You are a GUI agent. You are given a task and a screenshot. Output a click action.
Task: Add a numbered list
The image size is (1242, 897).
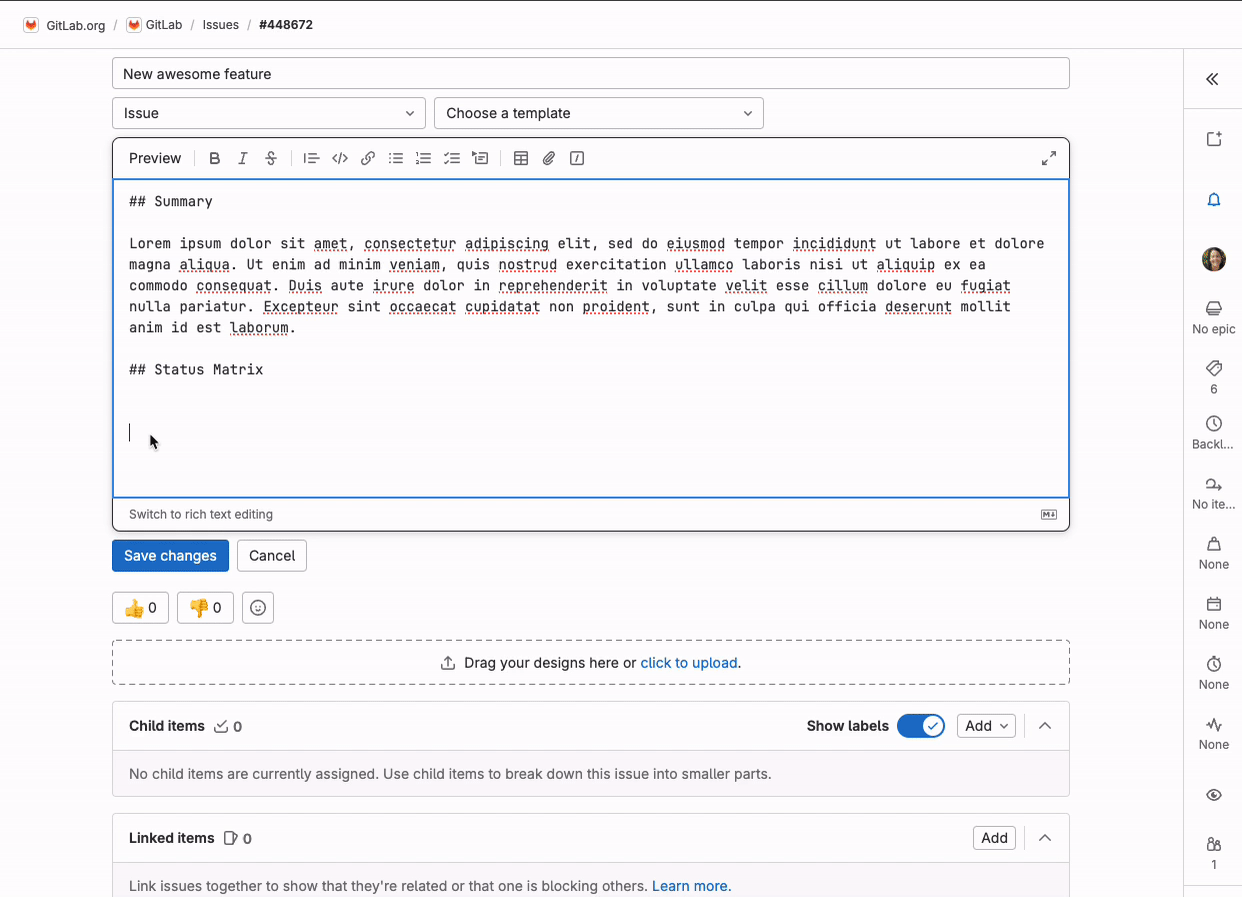coord(424,158)
